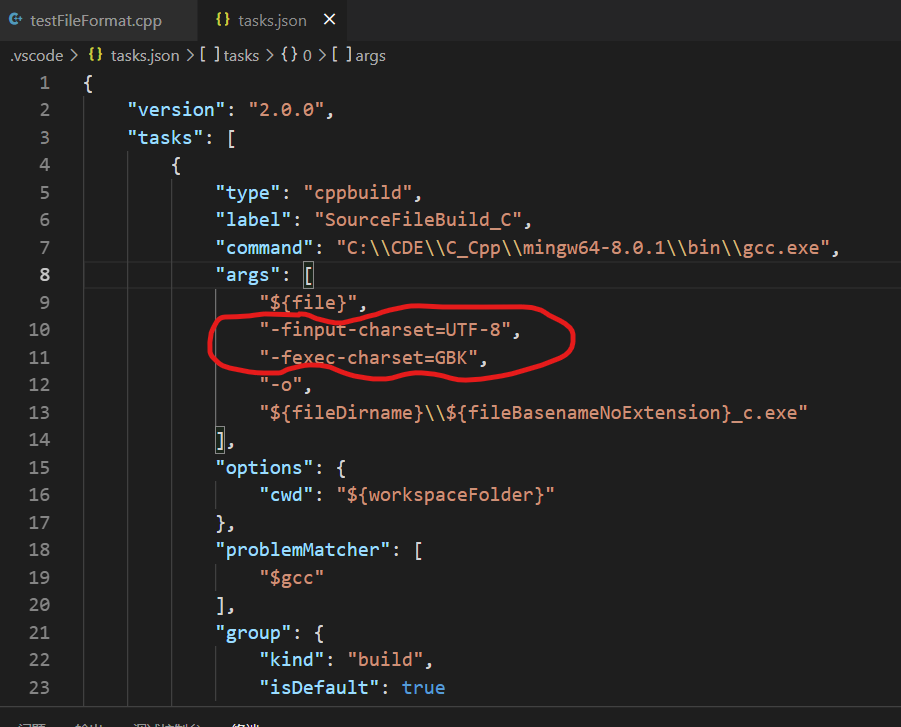Click the ${fileDirname} output path string

pyautogui.click(x=533, y=413)
